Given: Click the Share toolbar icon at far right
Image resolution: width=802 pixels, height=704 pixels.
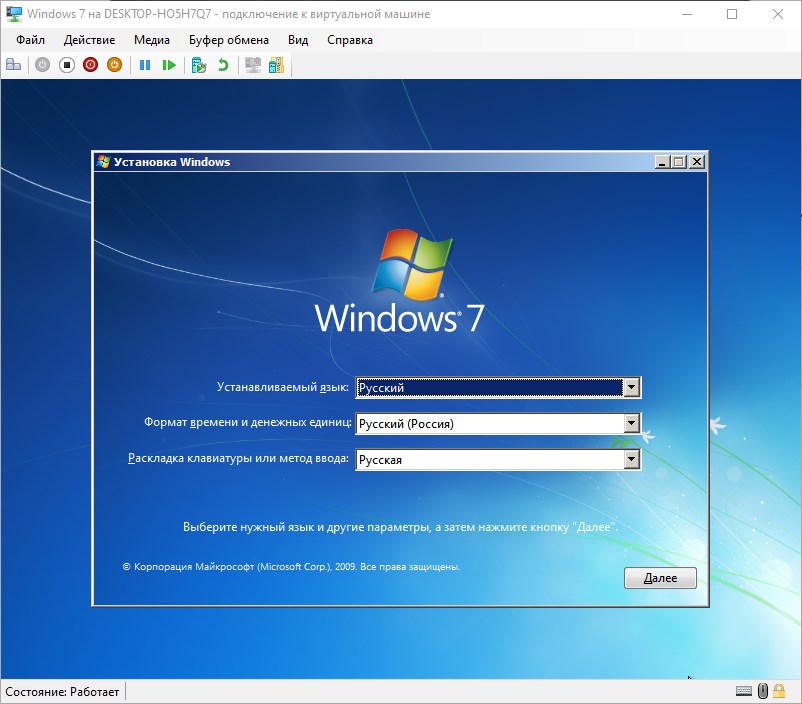Looking at the screenshot, I should 276,65.
